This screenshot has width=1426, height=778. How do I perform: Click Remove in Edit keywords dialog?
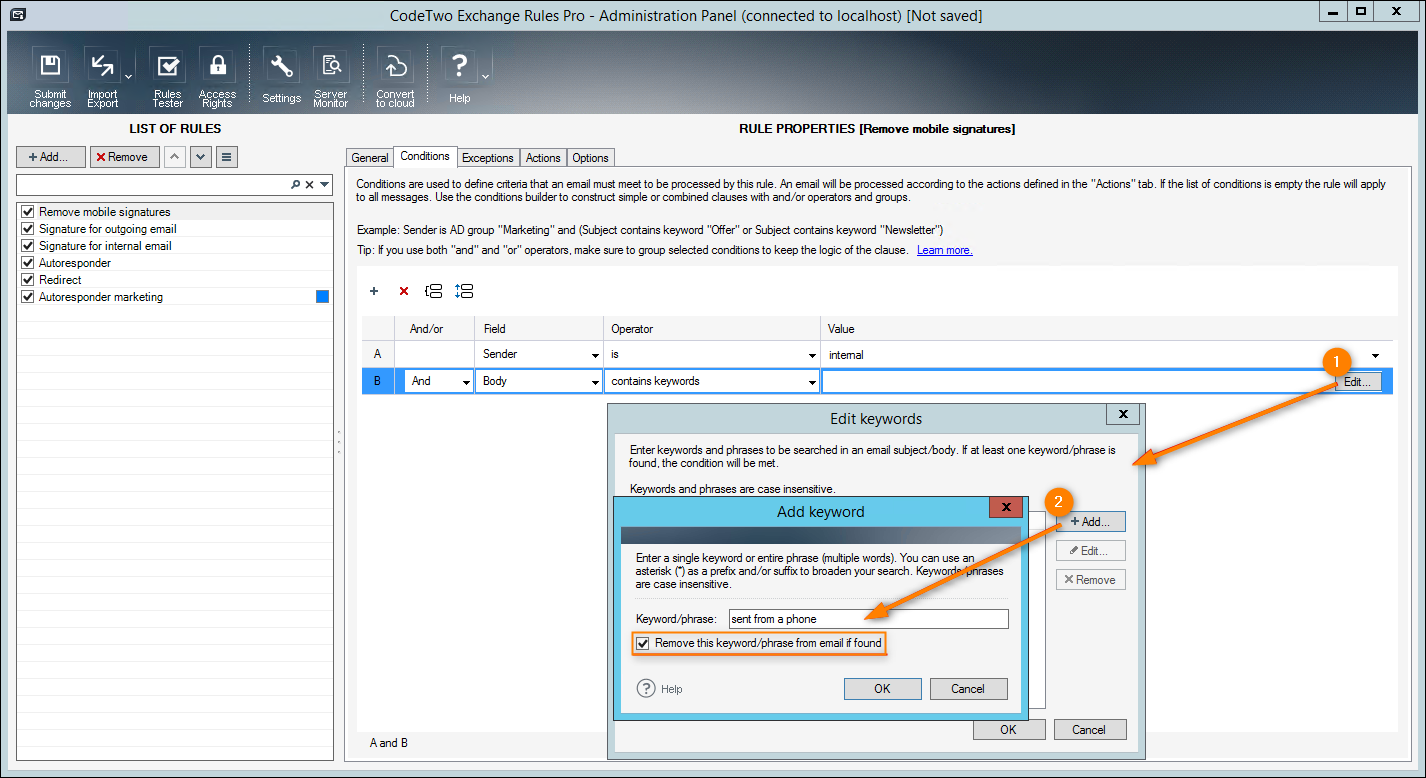[1090, 580]
